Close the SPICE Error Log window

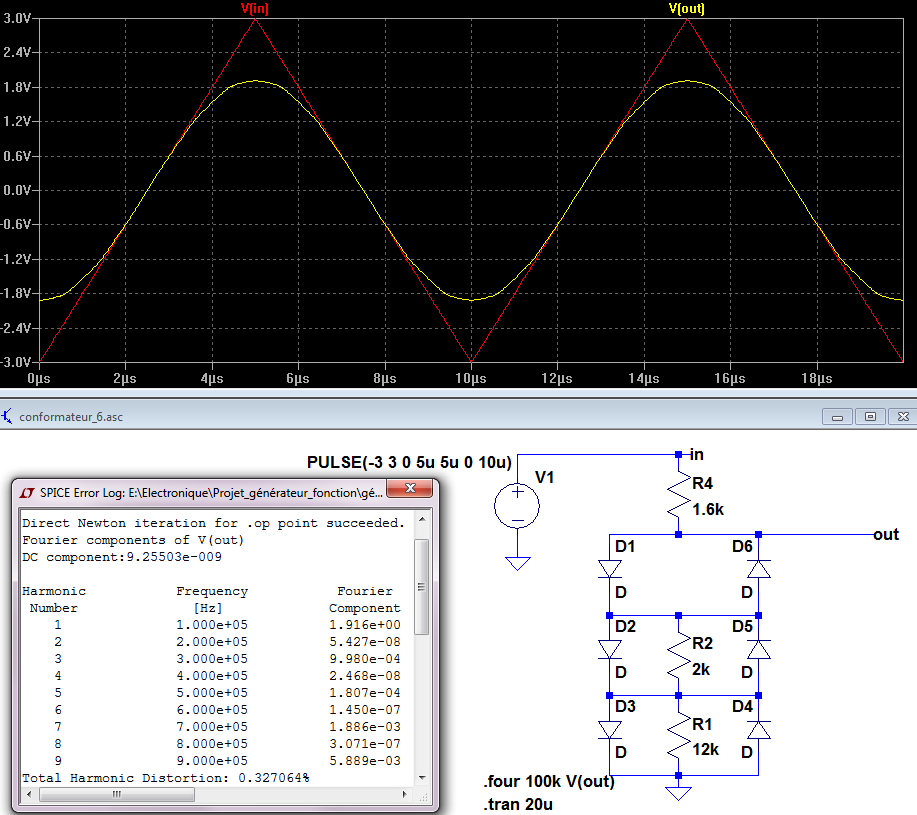410,488
